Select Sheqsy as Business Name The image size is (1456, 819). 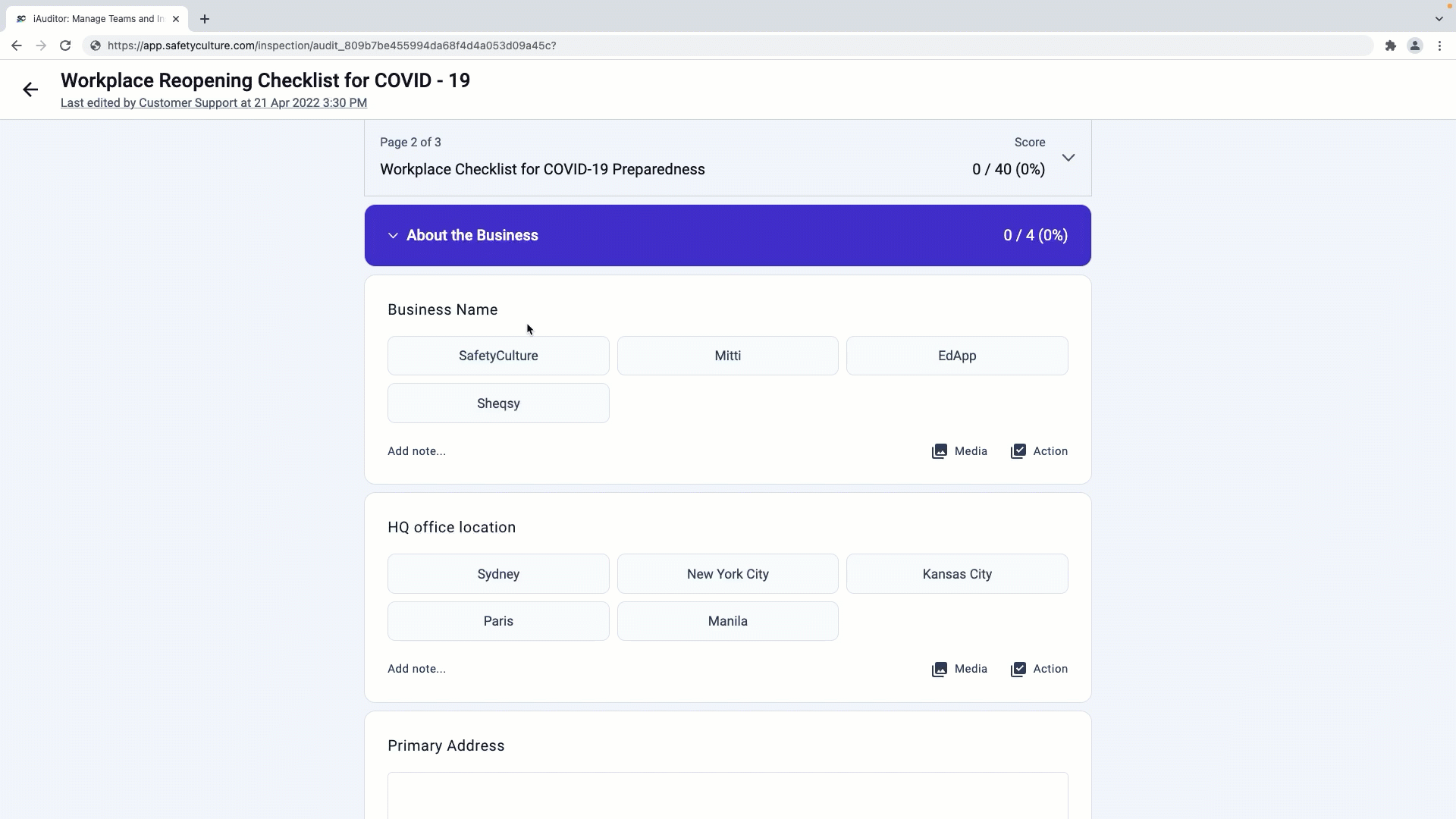(x=498, y=403)
